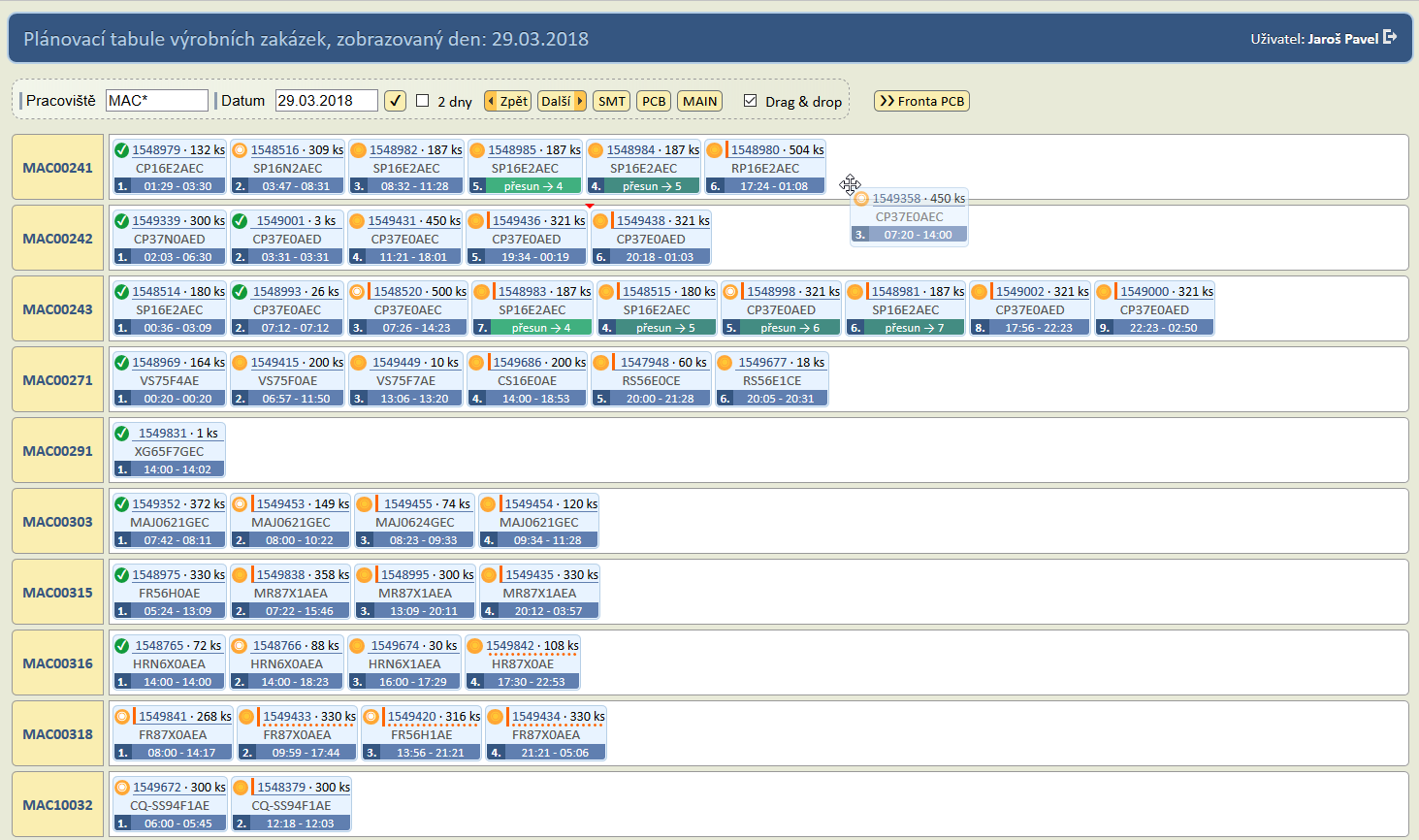The height and width of the screenshot is (840, 1419).
Task: Go to next day with Další
Action: [562, 101]
